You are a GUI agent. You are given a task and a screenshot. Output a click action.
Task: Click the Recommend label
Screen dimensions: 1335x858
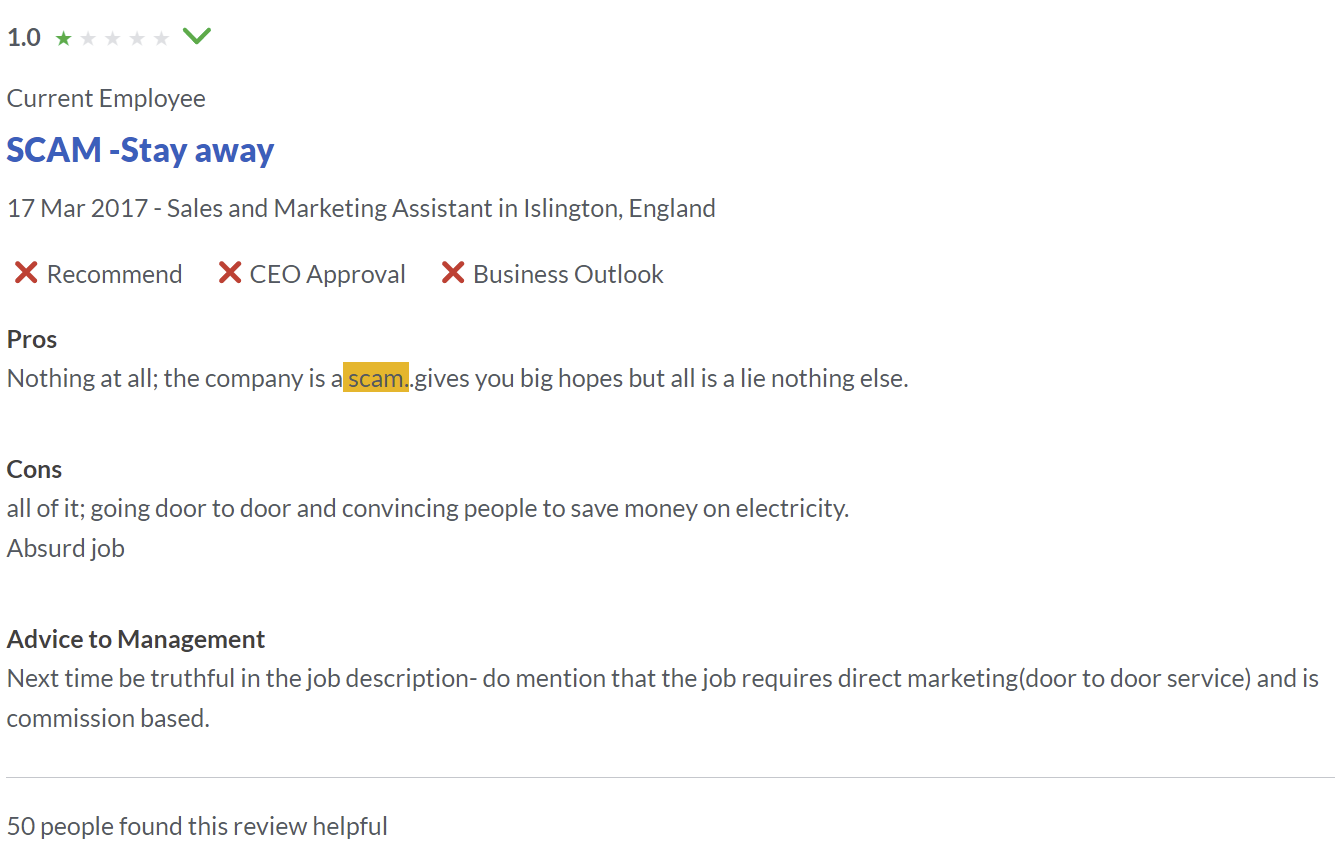[x=115, y=274]
